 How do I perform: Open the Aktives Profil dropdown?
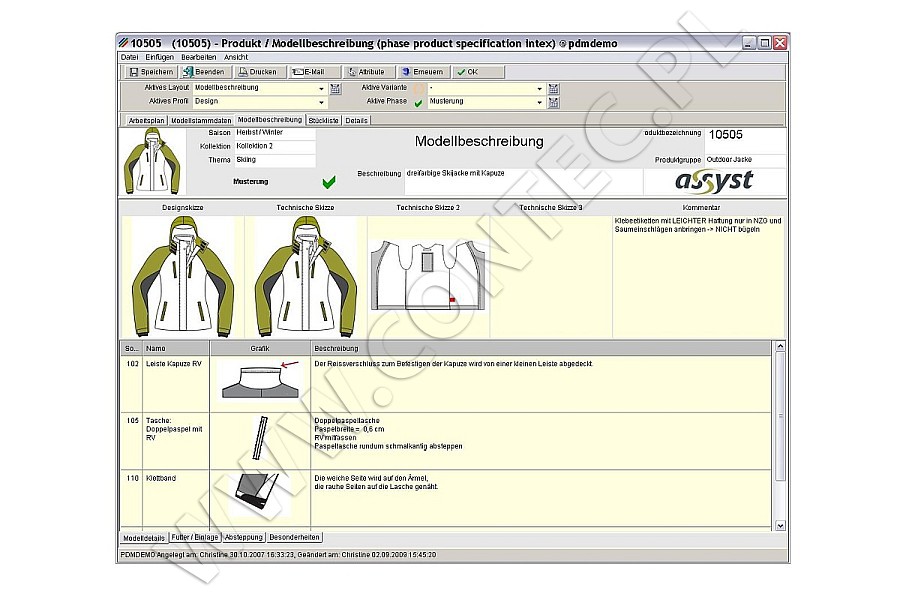click(321, 102)
